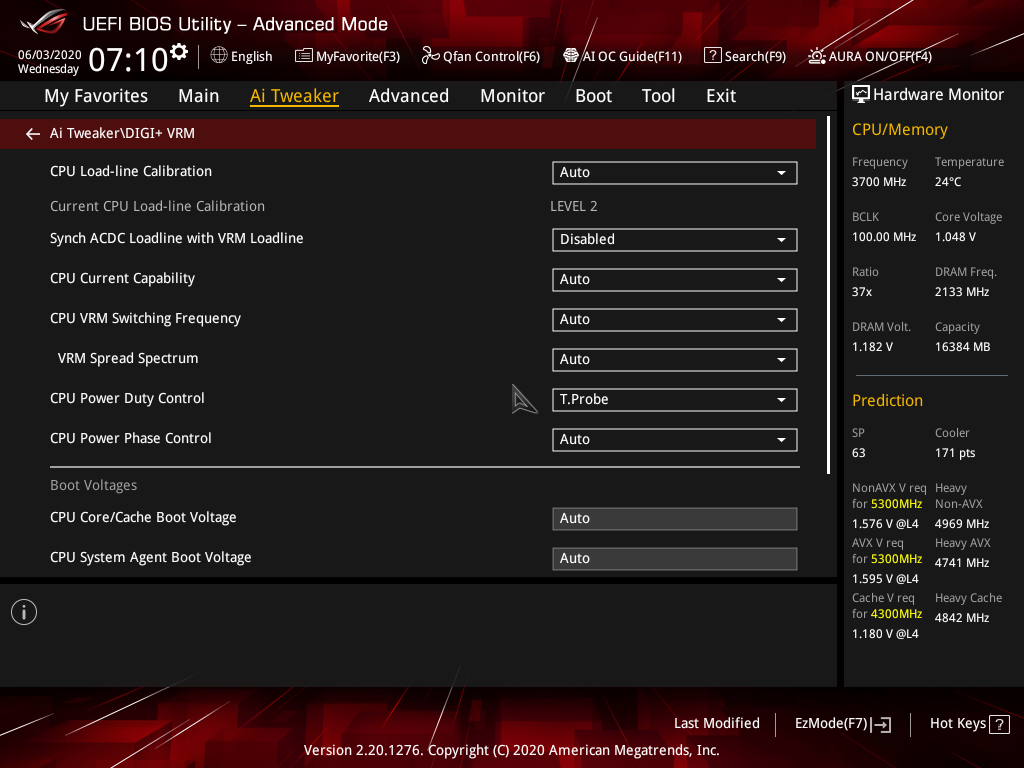Viewport: 1024px width, 768px height.
Task: Click the CPU Current Capability selector
Action: [674, 279]
